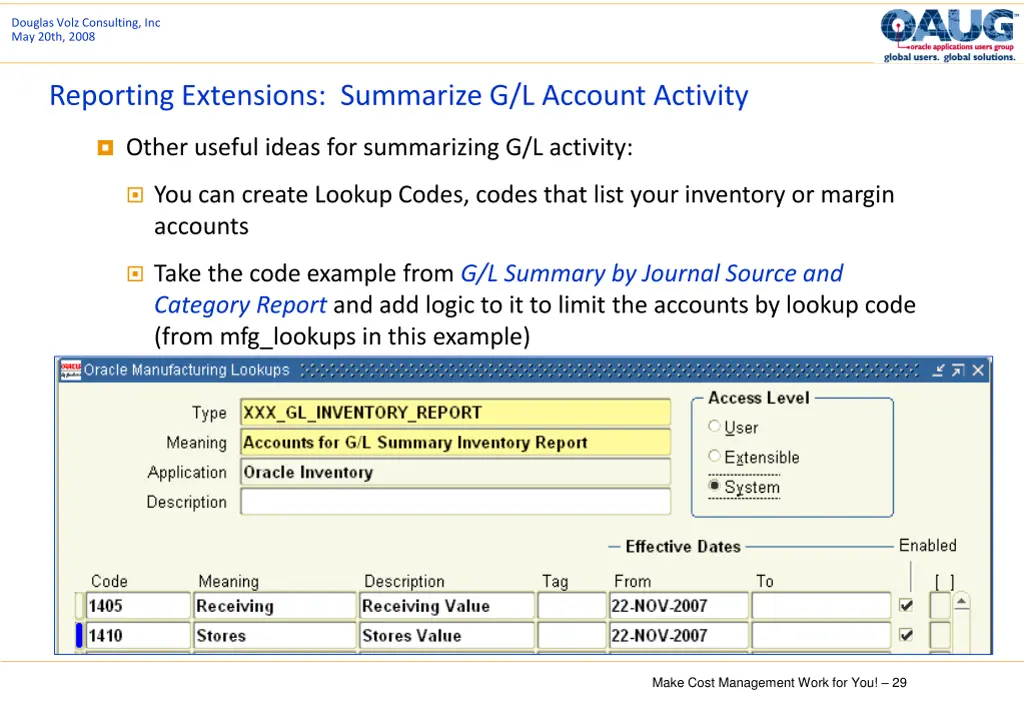The height and width of the screenshot is (709, 1024).
Task: Minimize the Oracle Manufacturing Lookups window
Action: pos(938,371)
